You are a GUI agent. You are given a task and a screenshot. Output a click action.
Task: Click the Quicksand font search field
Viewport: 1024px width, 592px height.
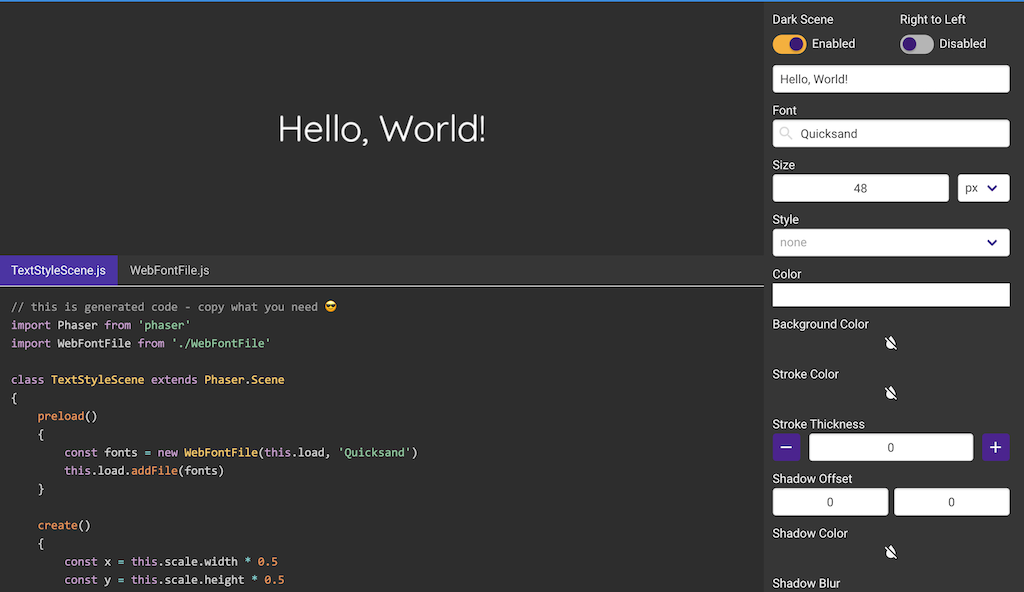[900, 133]
